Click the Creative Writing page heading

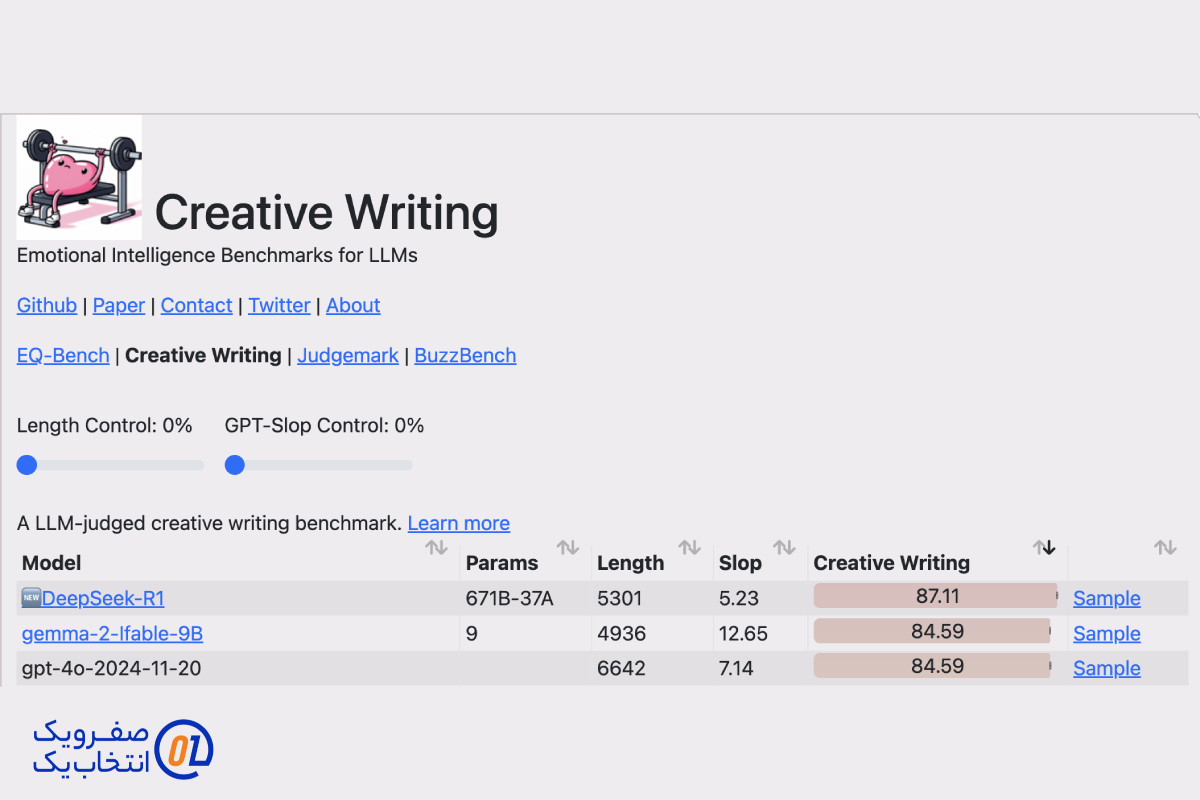[x=327, y=212]
